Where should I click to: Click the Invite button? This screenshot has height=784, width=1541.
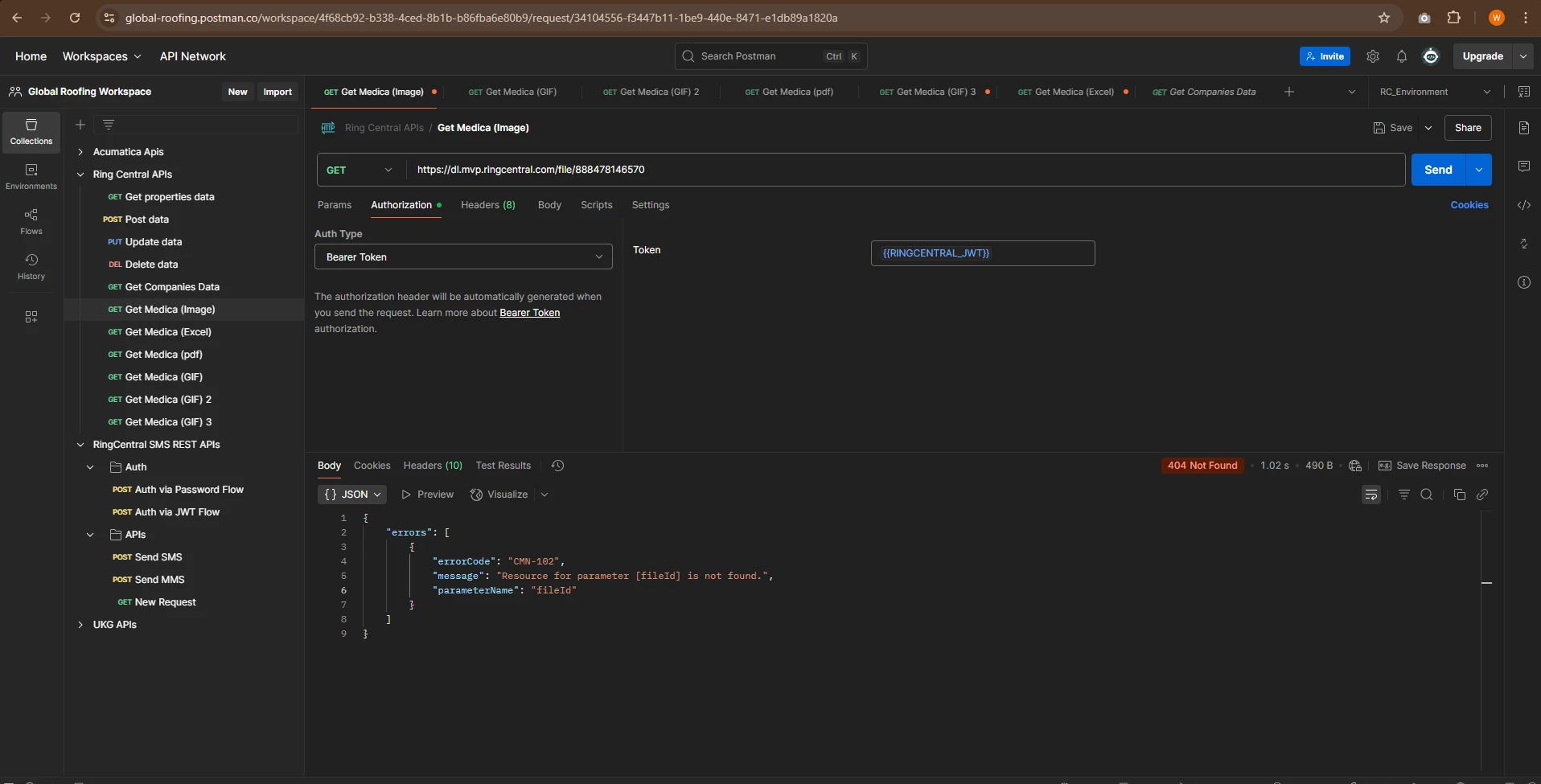point(1325,56)
